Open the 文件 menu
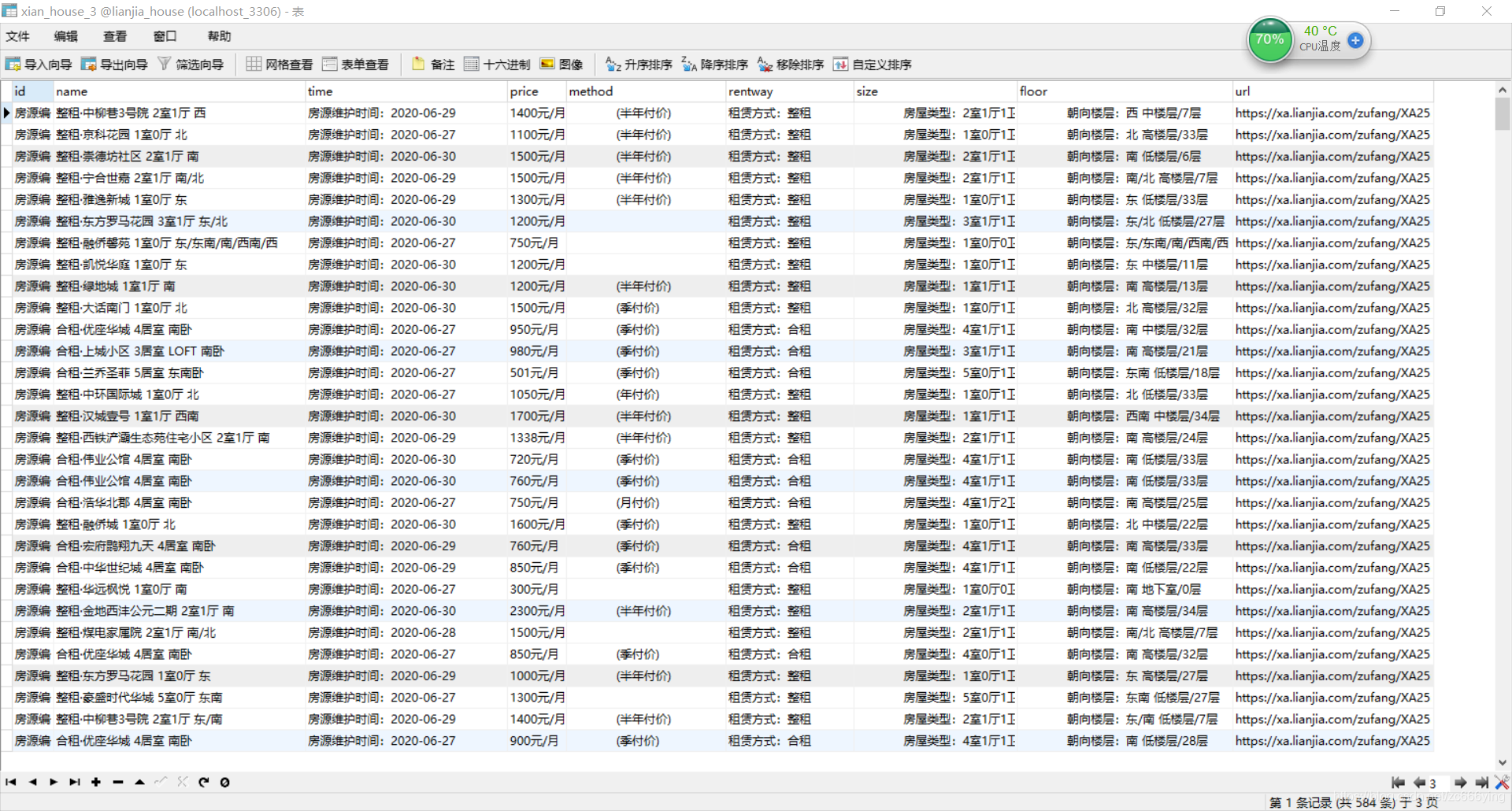Image resolution: width=1512 pixels, height=811 pixels. click(17, 36)
